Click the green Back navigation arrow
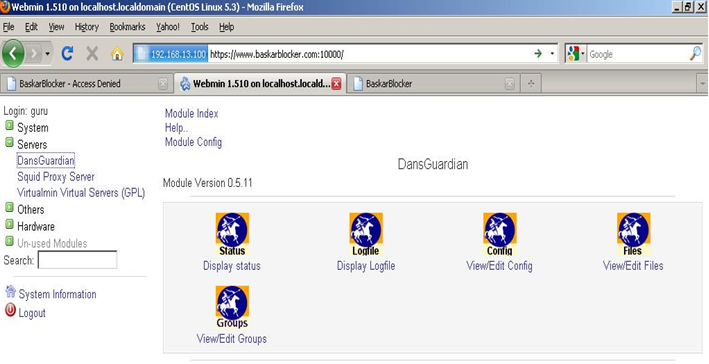Image resolution: width=709 pixels, height=364 pixels. pyautogui.click(x=13, y=54)
